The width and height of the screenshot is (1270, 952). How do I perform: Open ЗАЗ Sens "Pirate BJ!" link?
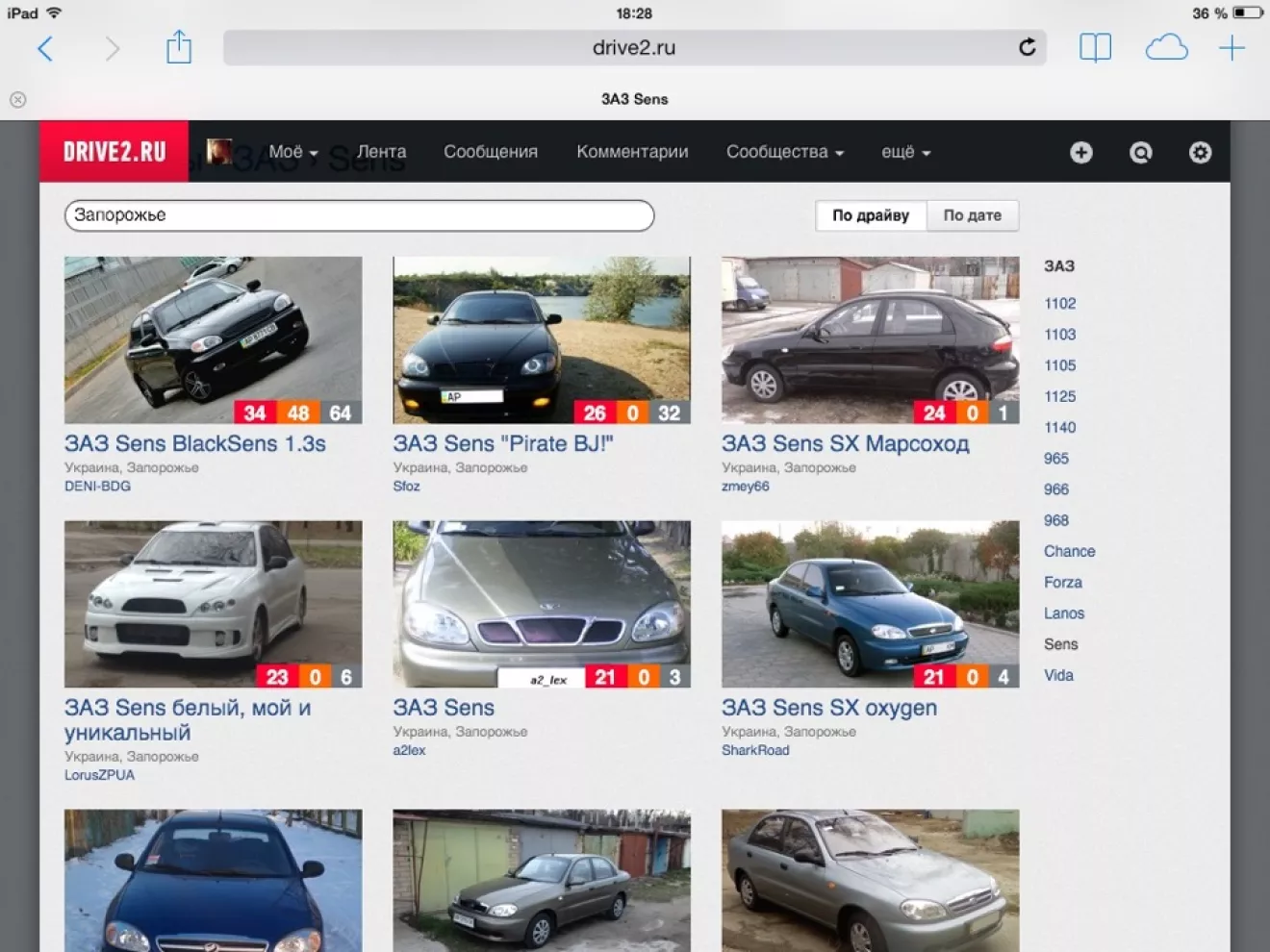[x=503, y=443]
